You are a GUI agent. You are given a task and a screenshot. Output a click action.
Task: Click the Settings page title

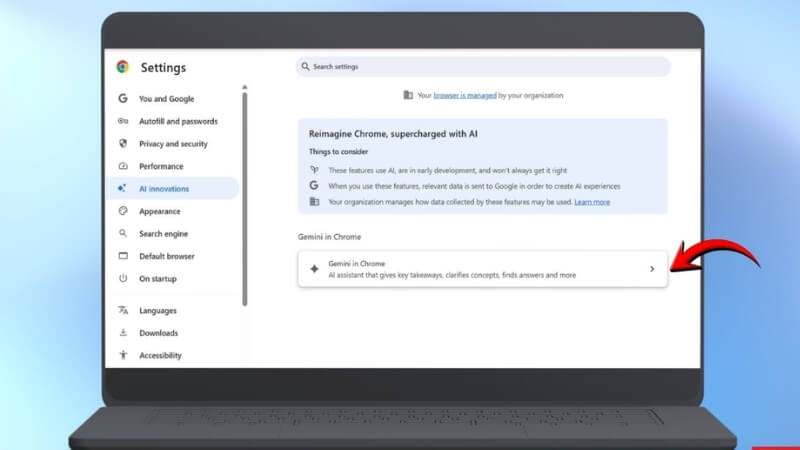(x=163, y=67)
